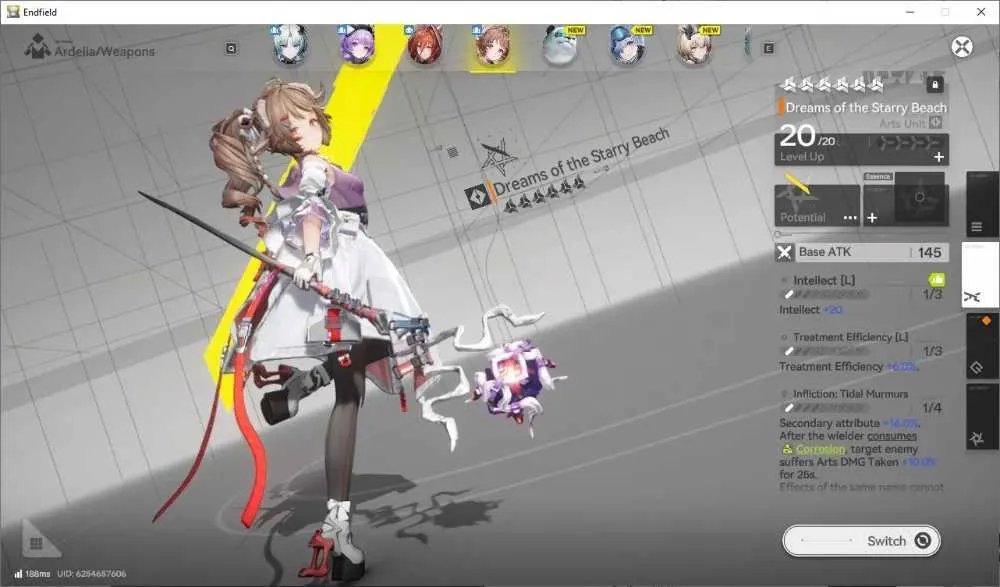This screenshot has width=1000, height=587.
Task: Click the Base ATK value 145
Action: click(929, 253)
